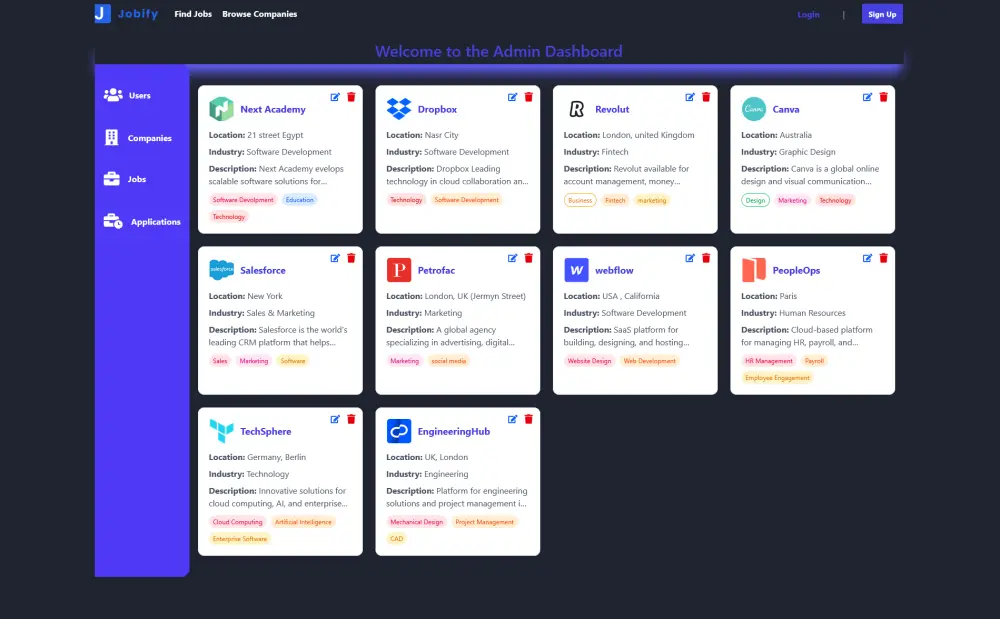Open the Jobs sidebar section
1000x619 pixels.
(x=125, y=179)
